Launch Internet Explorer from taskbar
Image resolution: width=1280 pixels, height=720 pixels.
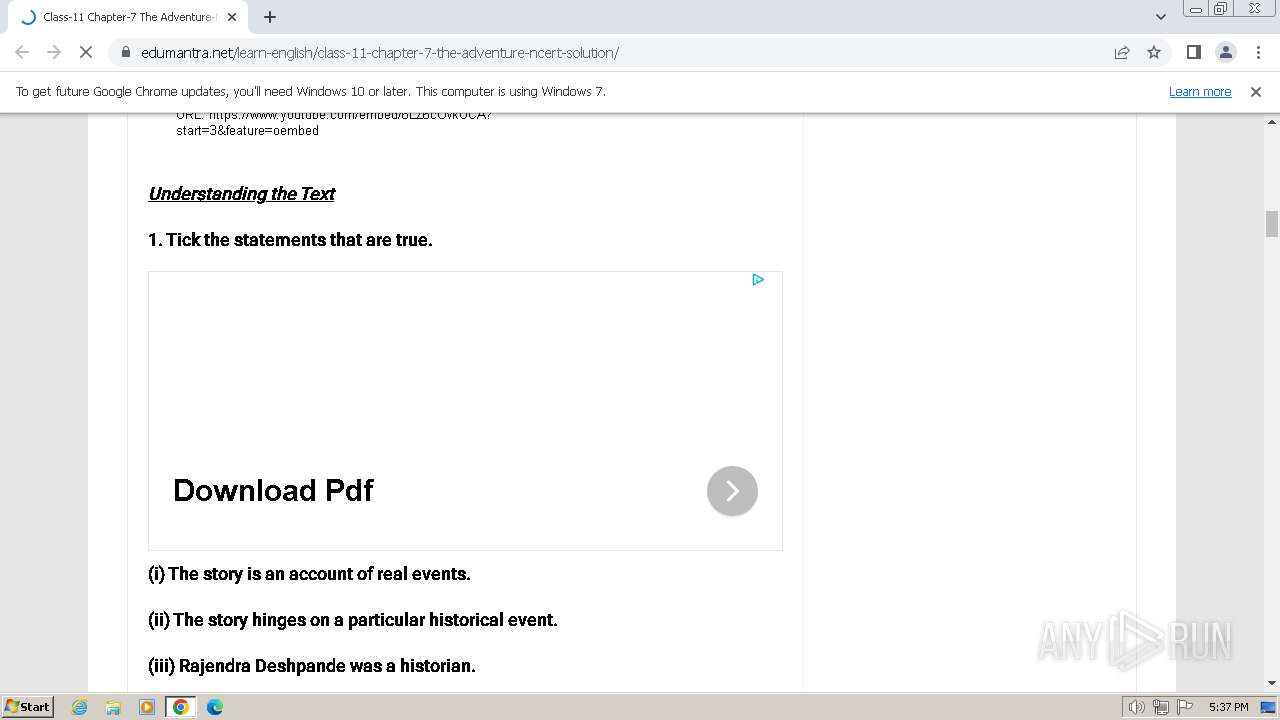[x=80, y=707]
